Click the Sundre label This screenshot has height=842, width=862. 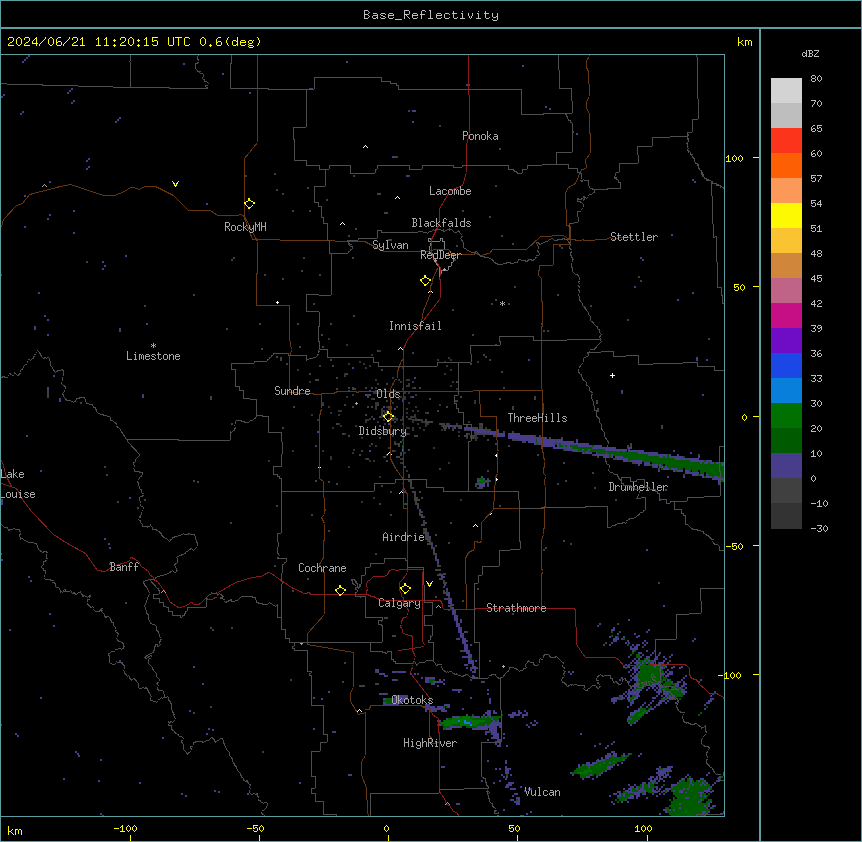pos(292,390)
